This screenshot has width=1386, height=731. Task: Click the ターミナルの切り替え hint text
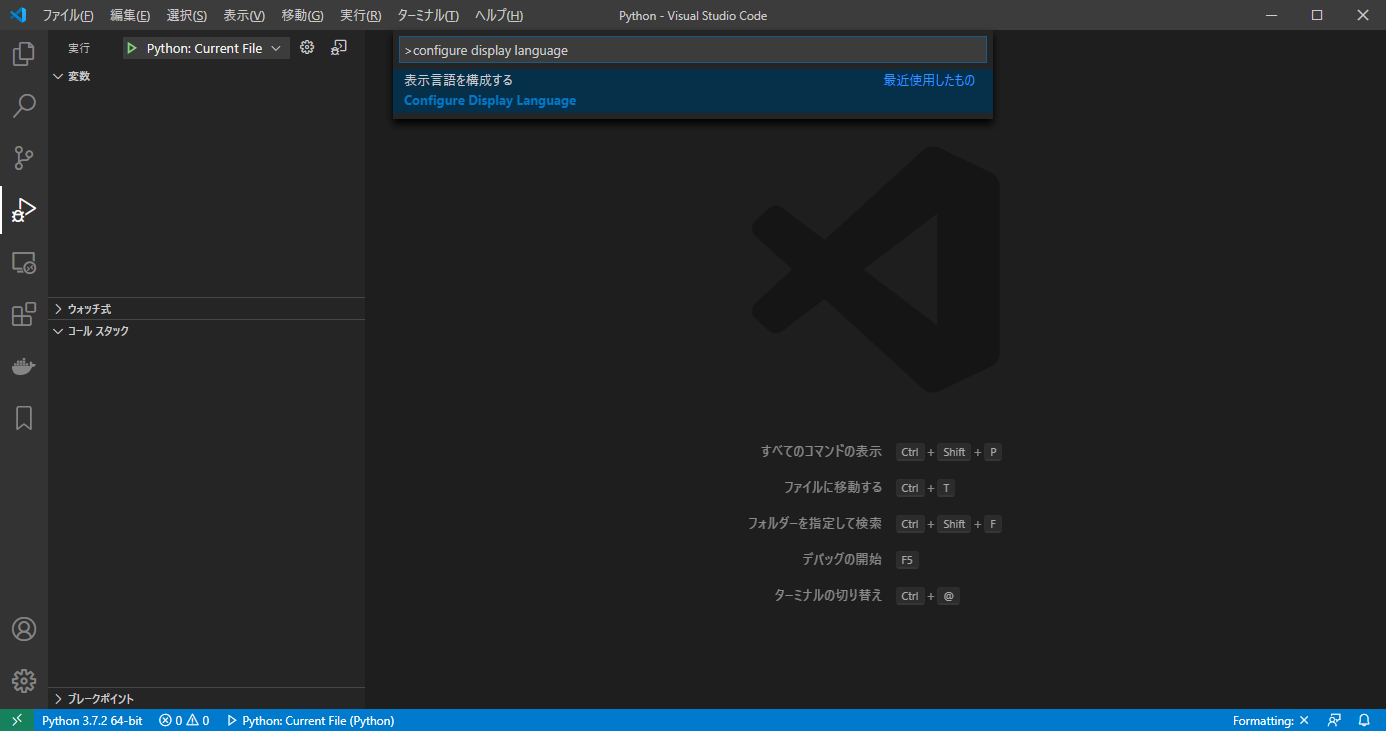(x=828, y=595)
